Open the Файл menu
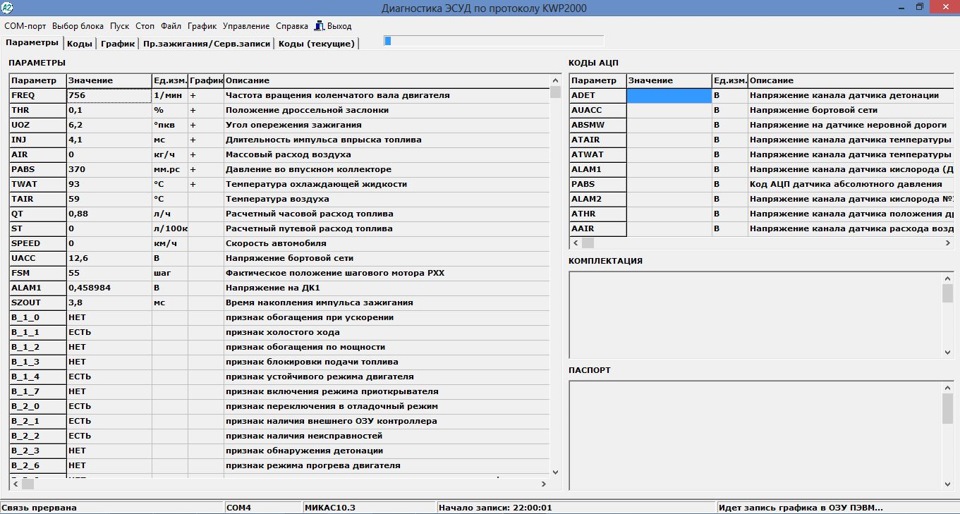This screenshot has height=514, width=960. (x=171, y=26)
